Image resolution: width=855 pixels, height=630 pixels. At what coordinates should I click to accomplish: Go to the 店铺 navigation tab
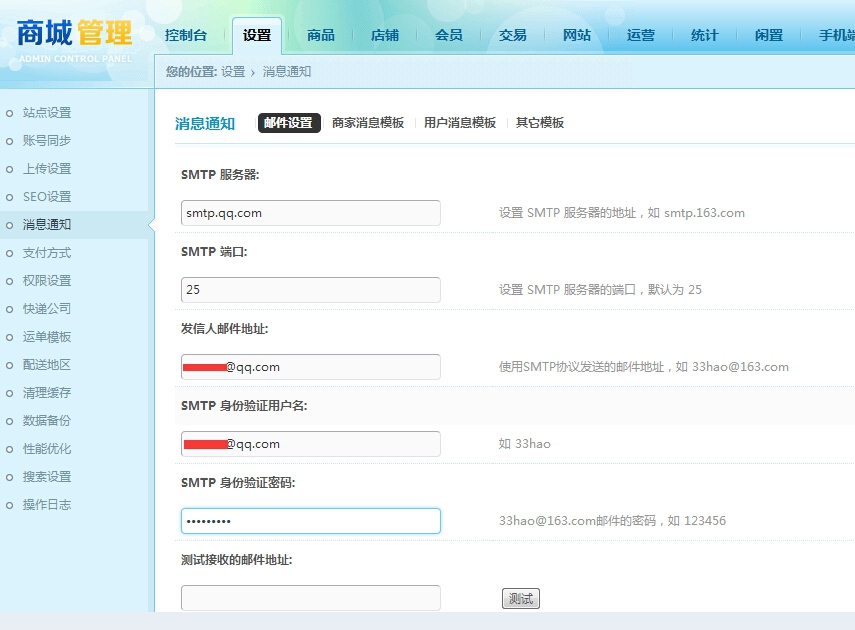point(385,35)
